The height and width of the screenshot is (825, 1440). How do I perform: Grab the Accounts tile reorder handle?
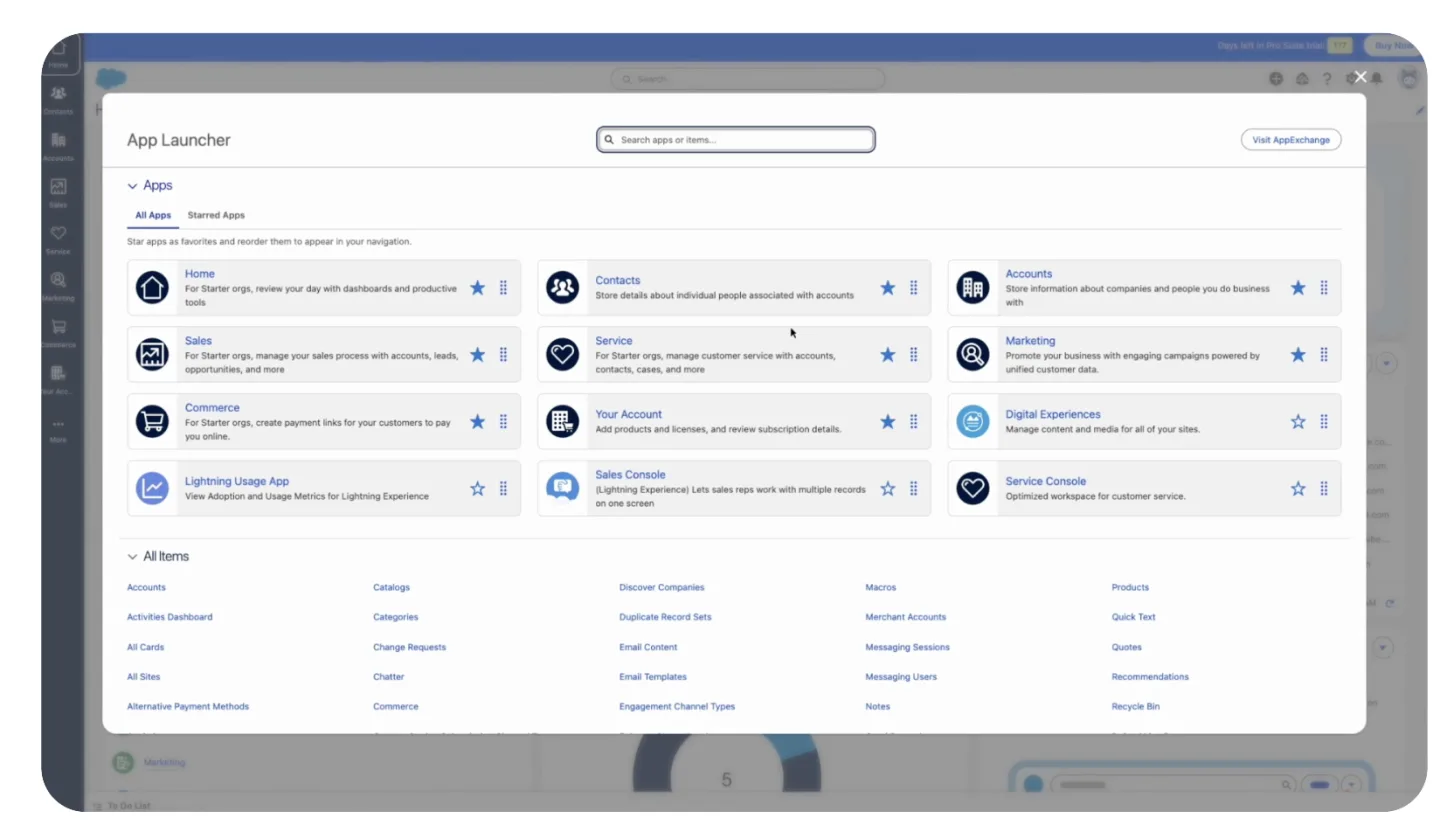tap(1324, 288)
